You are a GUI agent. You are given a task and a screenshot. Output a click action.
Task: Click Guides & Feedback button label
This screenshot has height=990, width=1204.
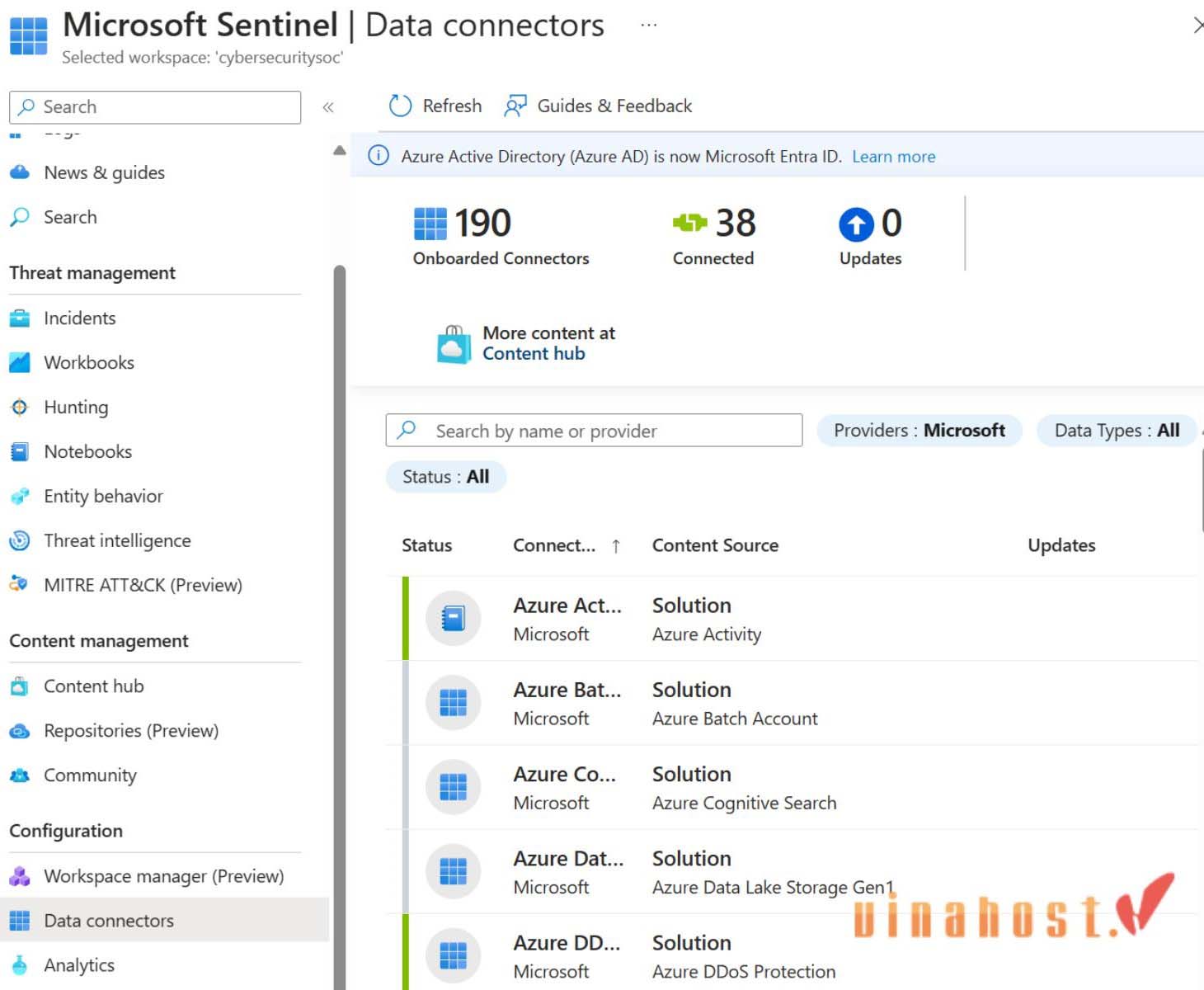pos(614,106)
